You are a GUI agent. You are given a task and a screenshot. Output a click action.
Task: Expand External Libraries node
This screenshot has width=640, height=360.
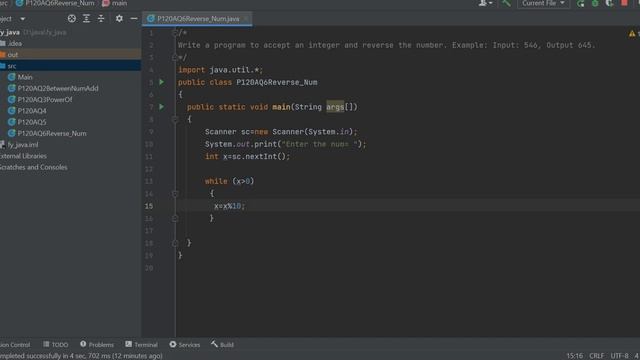pyautogui.click(x=23, y=156)
